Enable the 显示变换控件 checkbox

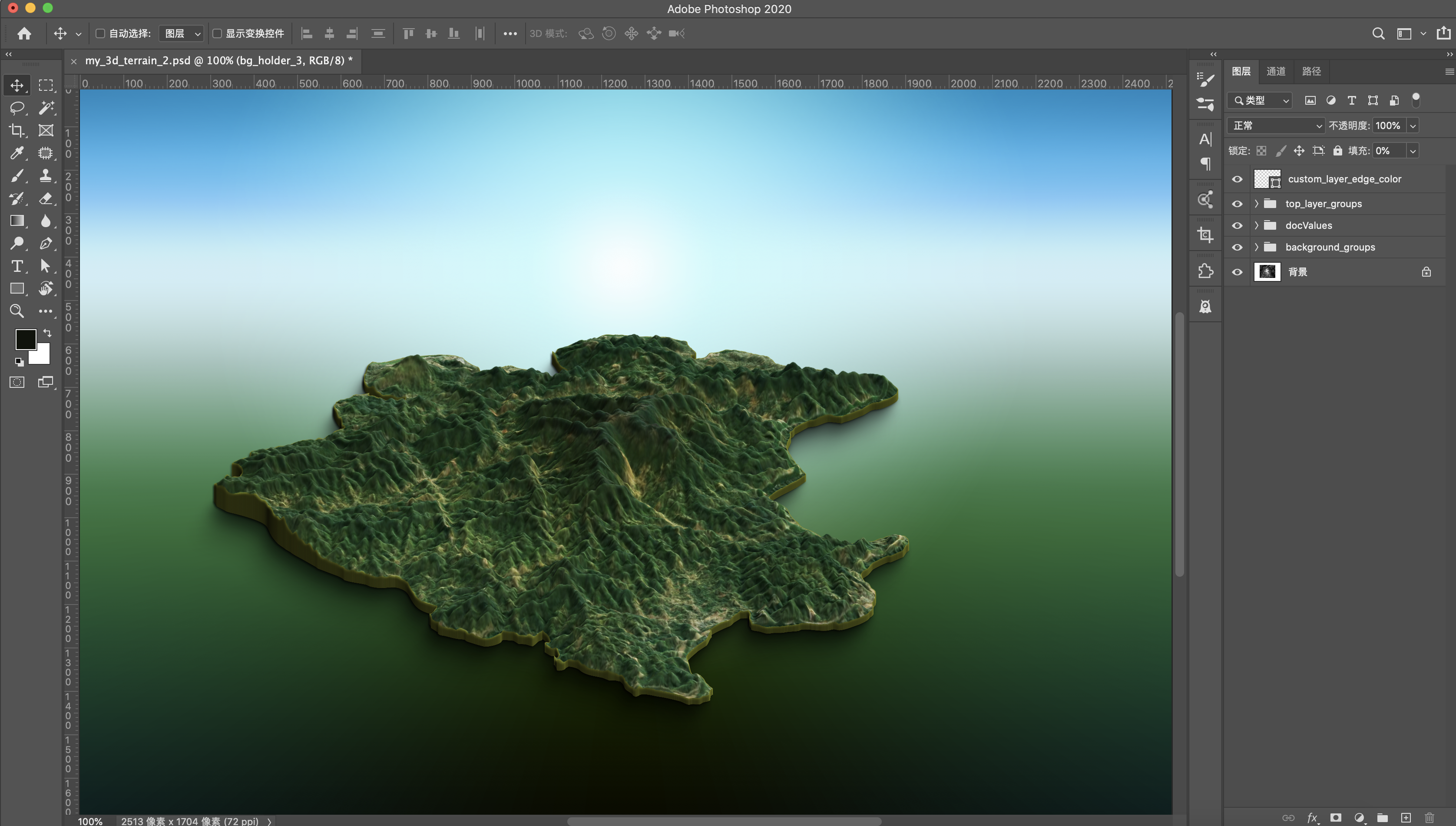click(217, 33)
